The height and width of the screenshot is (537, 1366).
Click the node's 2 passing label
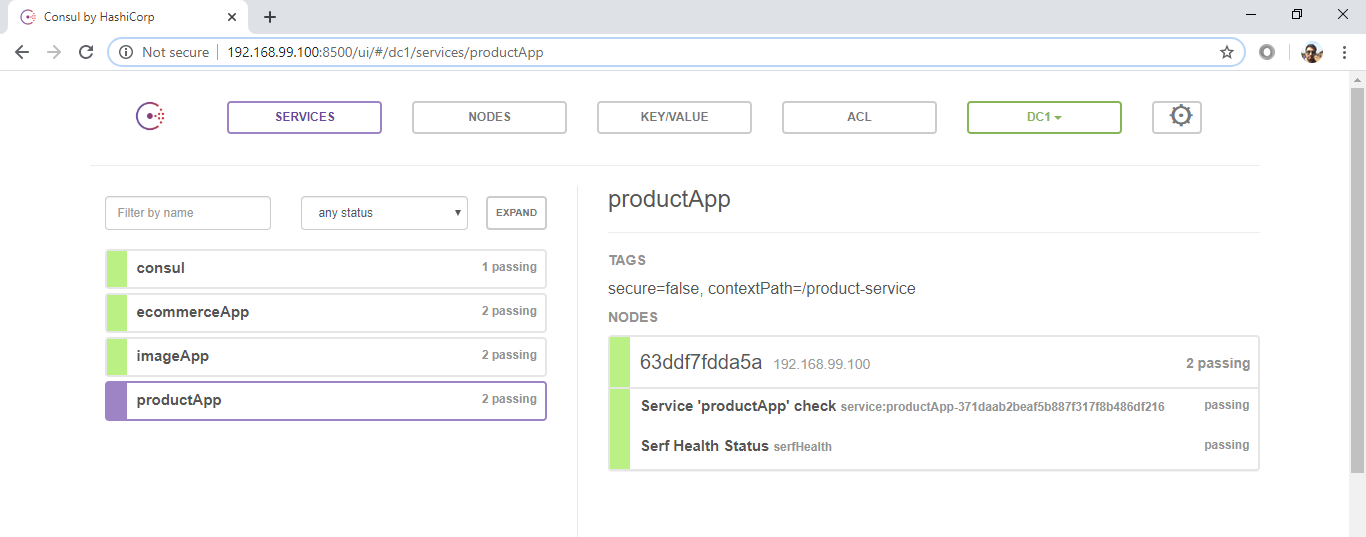tap(1218, 363)
